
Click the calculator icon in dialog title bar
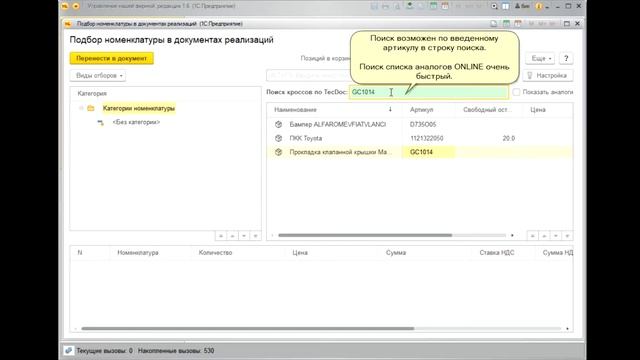click(506, 24)
